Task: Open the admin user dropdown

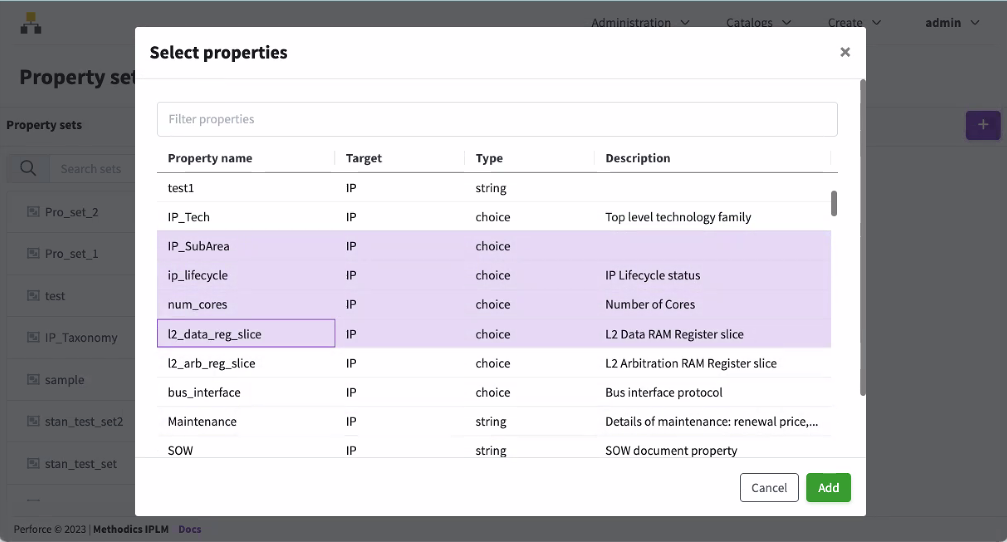Action: [x=952, y=22]
